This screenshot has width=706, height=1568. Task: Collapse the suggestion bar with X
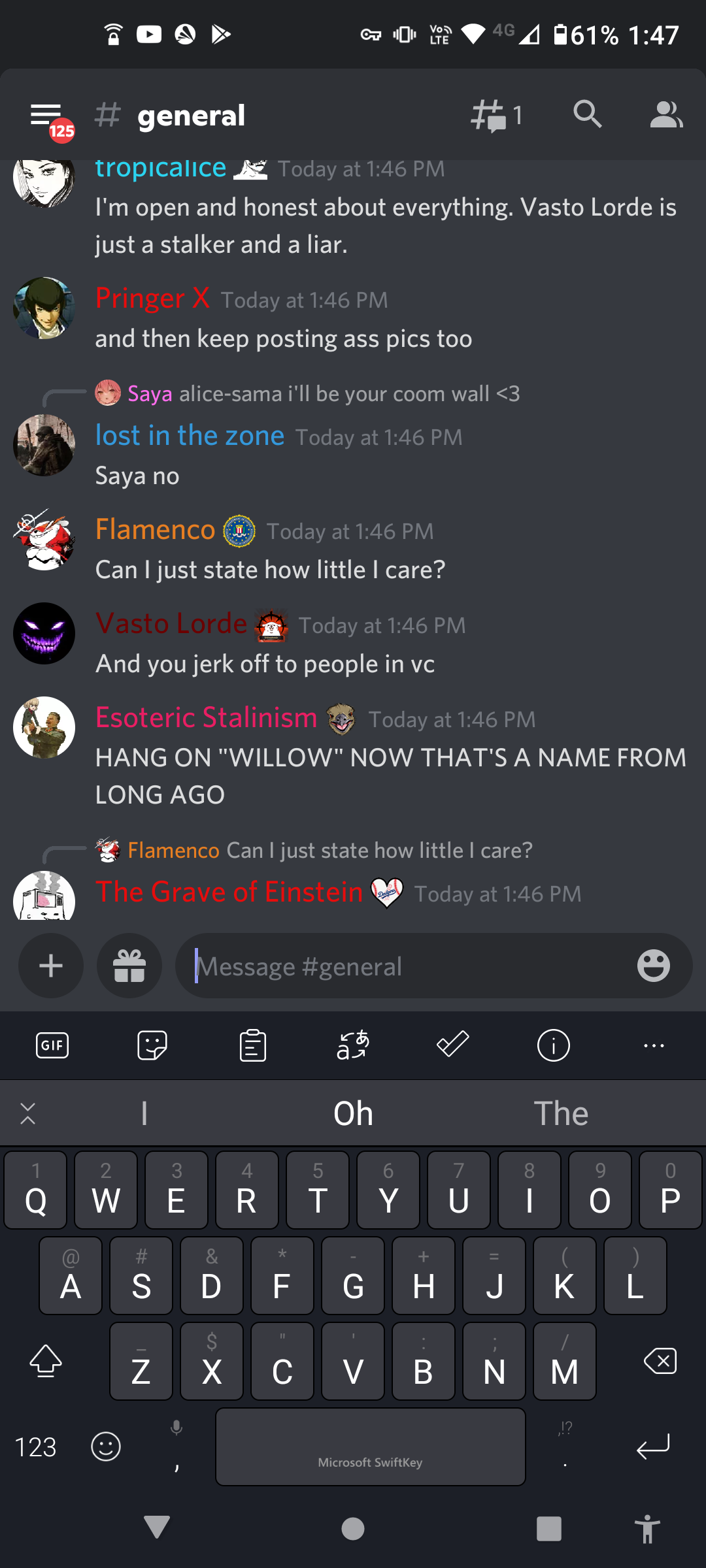click(x=27, y=1113)
